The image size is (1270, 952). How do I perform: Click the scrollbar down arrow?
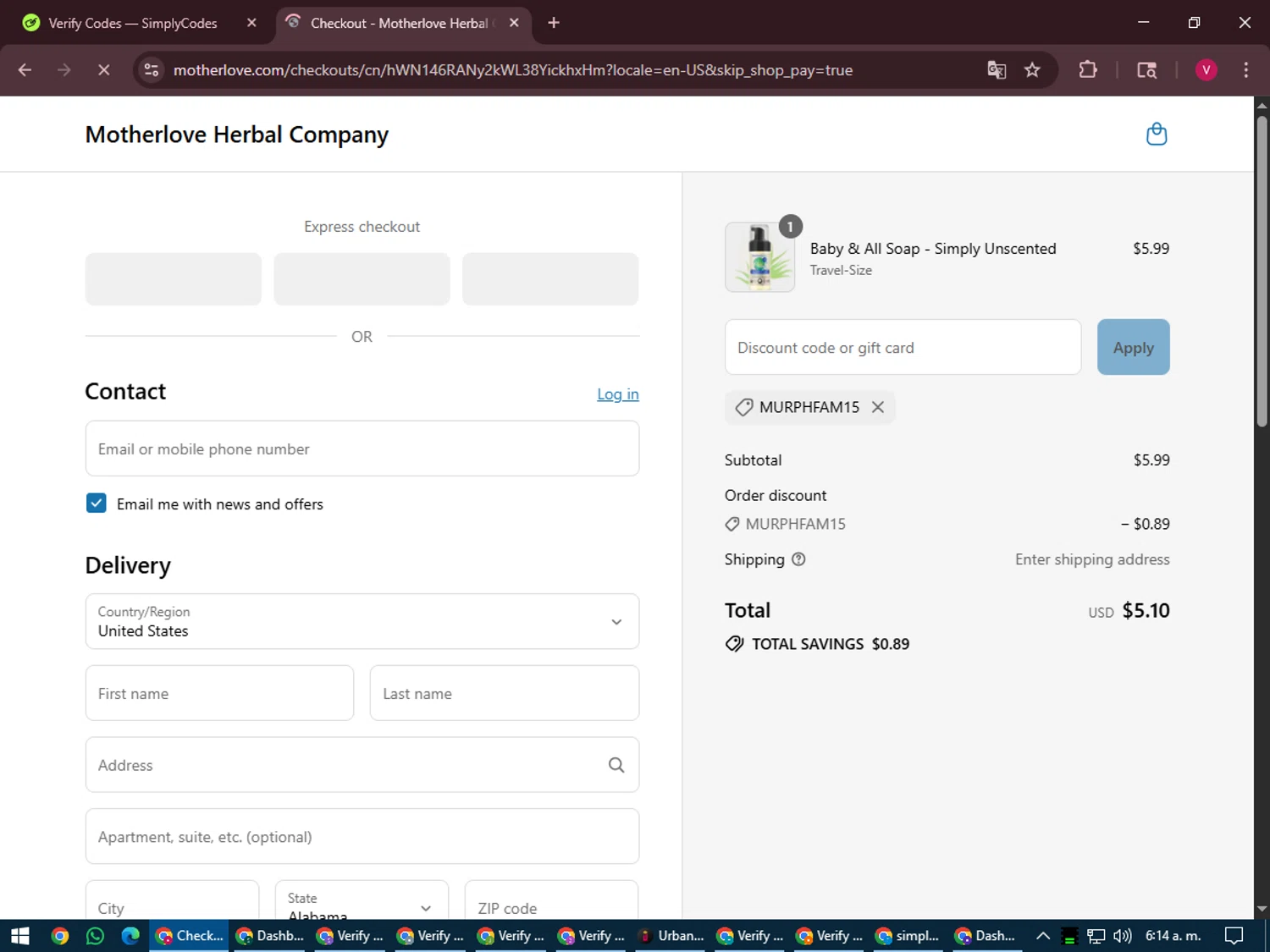tap(1262, 909)
